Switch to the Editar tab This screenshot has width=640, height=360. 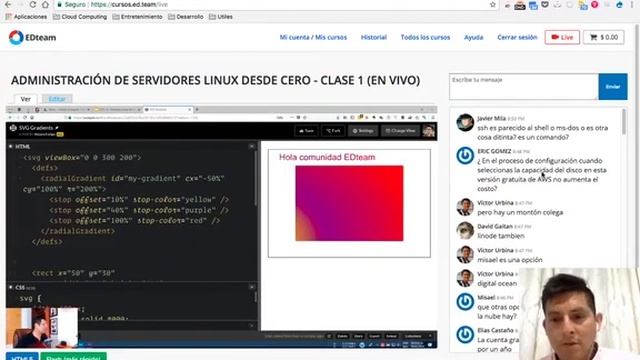point(57,99)
